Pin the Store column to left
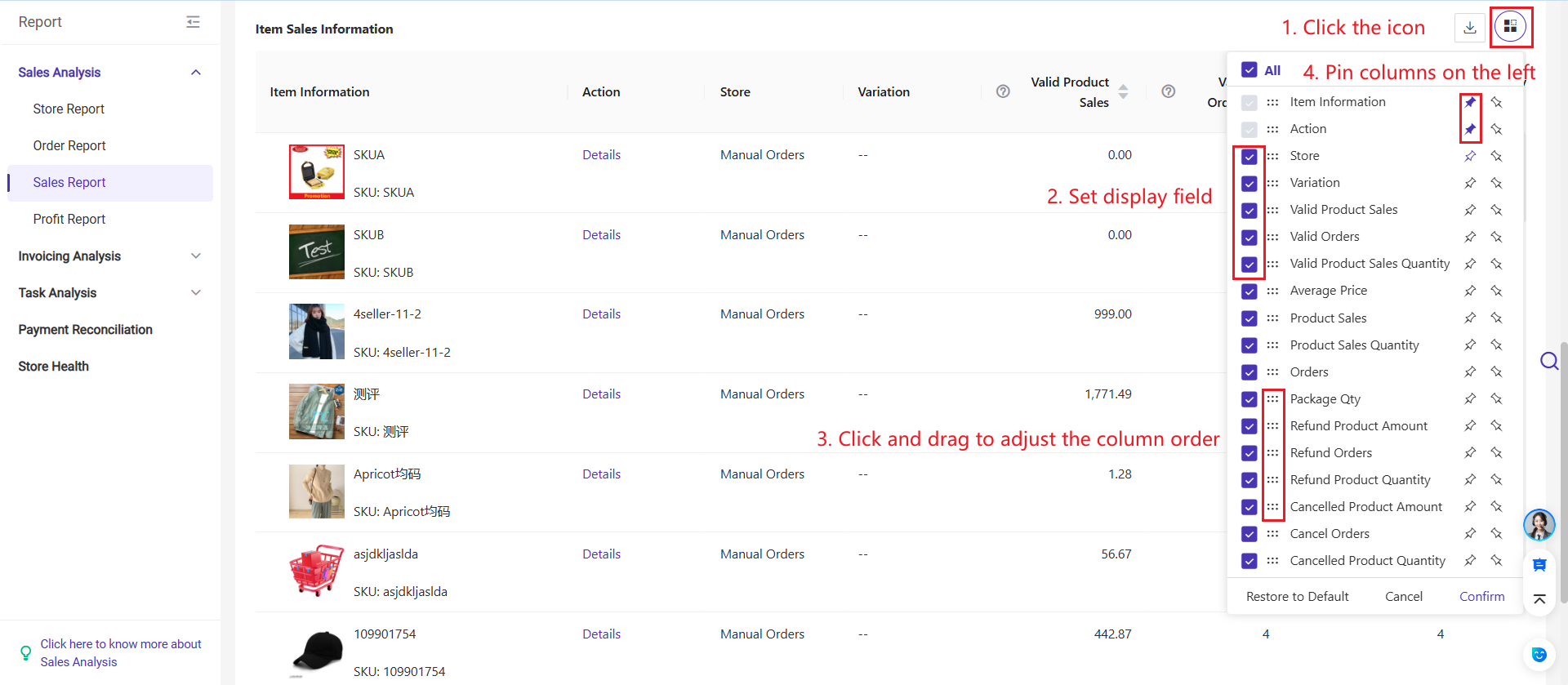This screenshot has height=685, width=1568. [x=1470, y=156]
